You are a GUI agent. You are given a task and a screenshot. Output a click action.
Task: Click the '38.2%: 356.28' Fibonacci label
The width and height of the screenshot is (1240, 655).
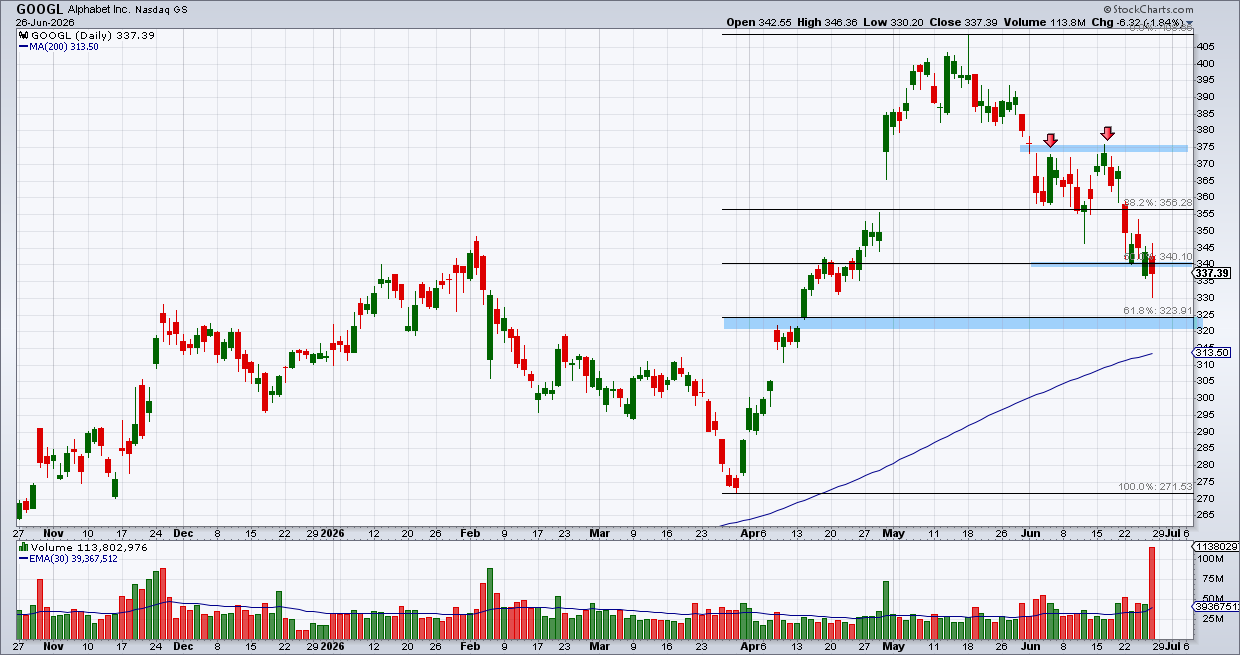coord(1158,203)
